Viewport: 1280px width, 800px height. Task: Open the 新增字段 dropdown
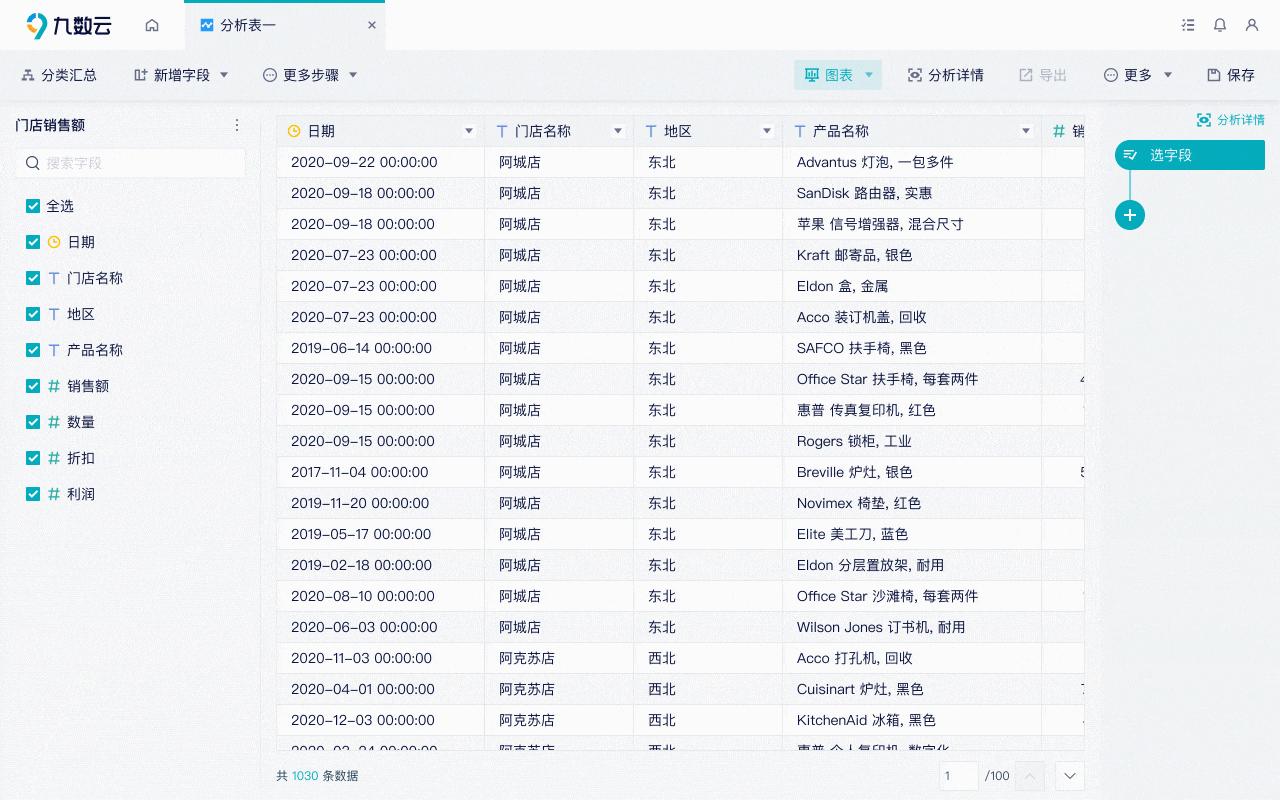182,75
